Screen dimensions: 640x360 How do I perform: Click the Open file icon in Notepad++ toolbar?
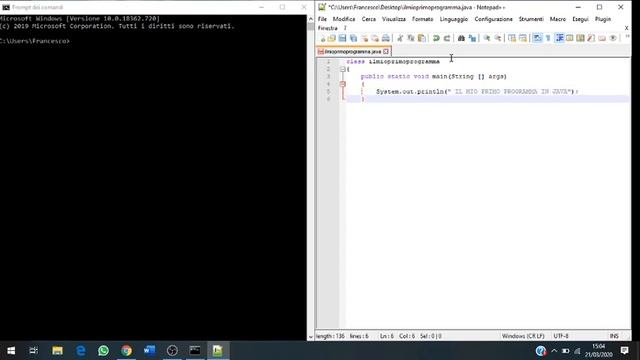332,38
